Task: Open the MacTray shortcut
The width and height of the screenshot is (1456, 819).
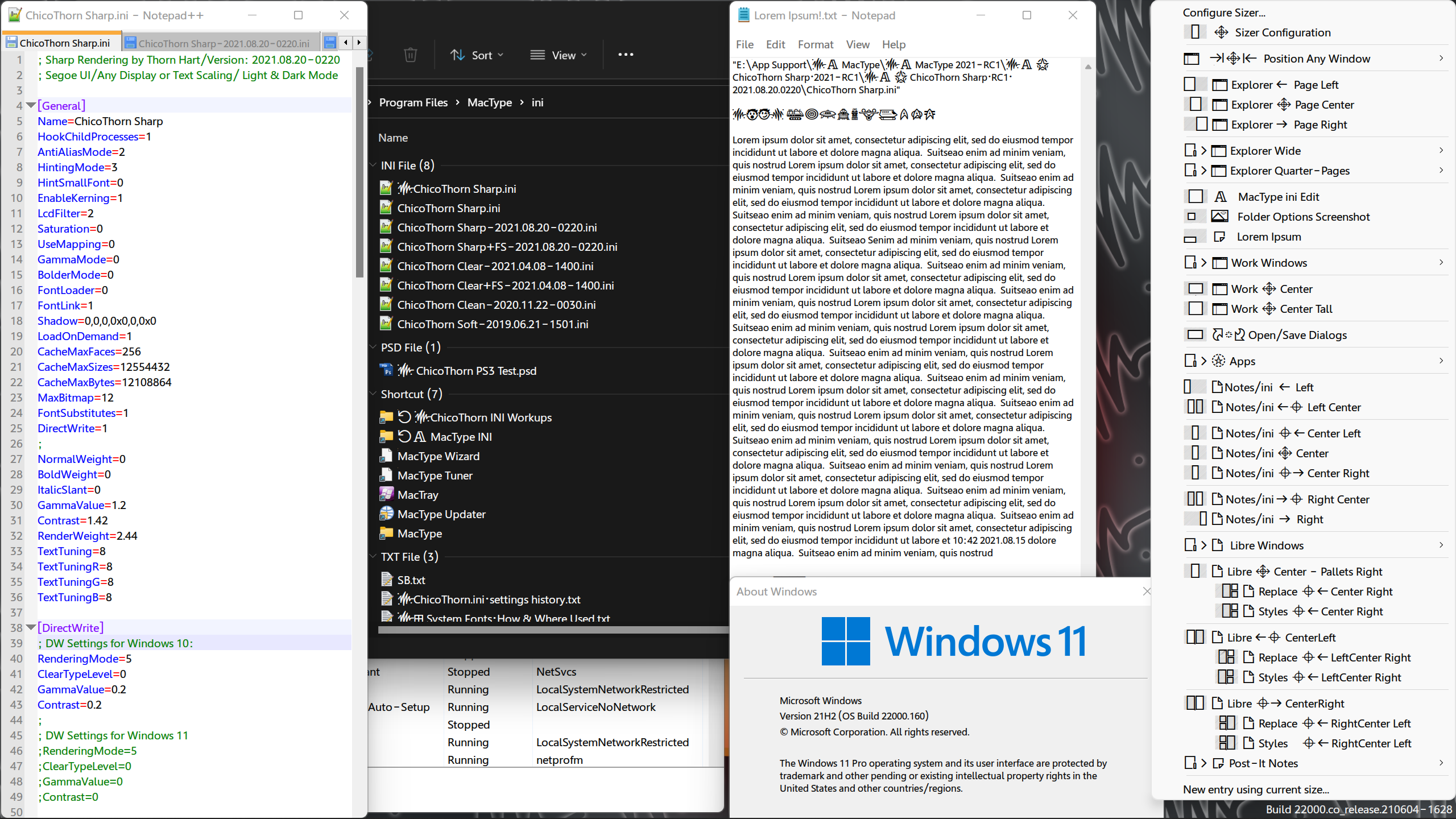Action: coord(417,494)
